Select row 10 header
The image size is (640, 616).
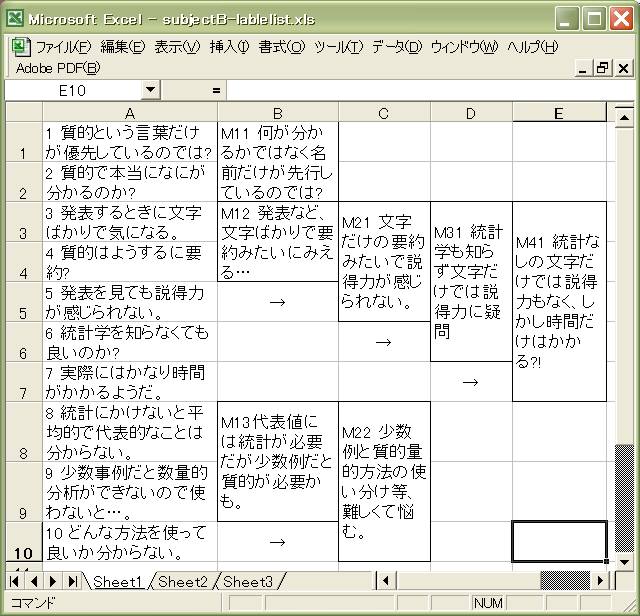tap(23, 542)
